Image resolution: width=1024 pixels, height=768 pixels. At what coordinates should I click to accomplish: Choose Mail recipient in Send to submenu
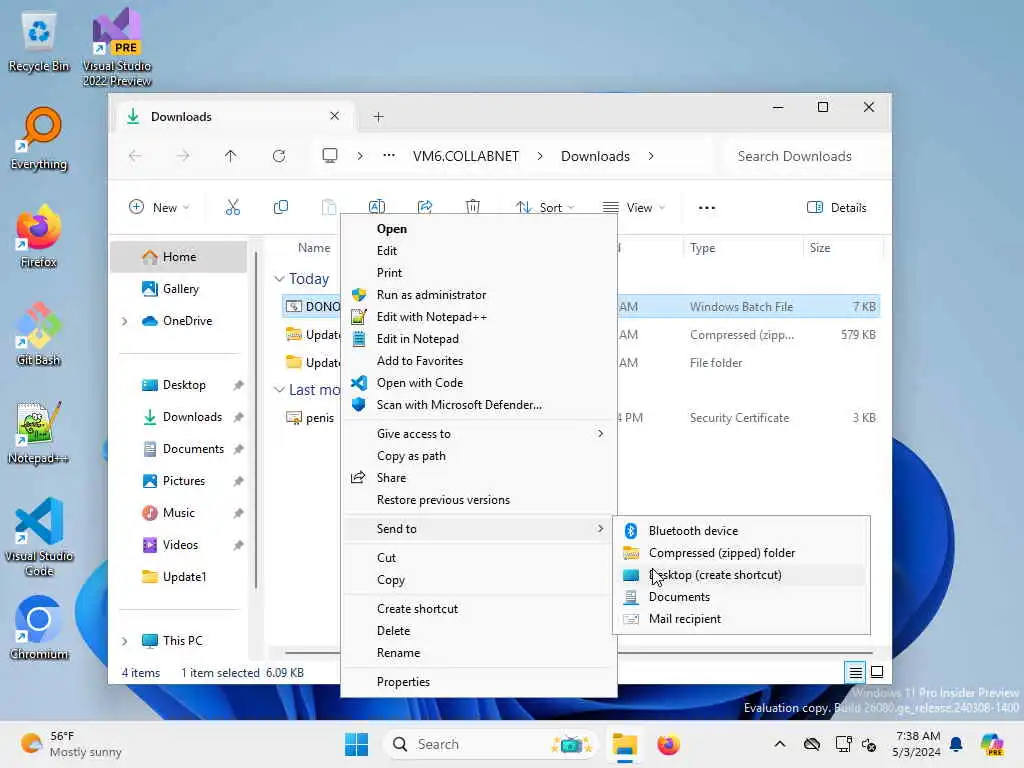pyautogui.click(x=741, y=618)
